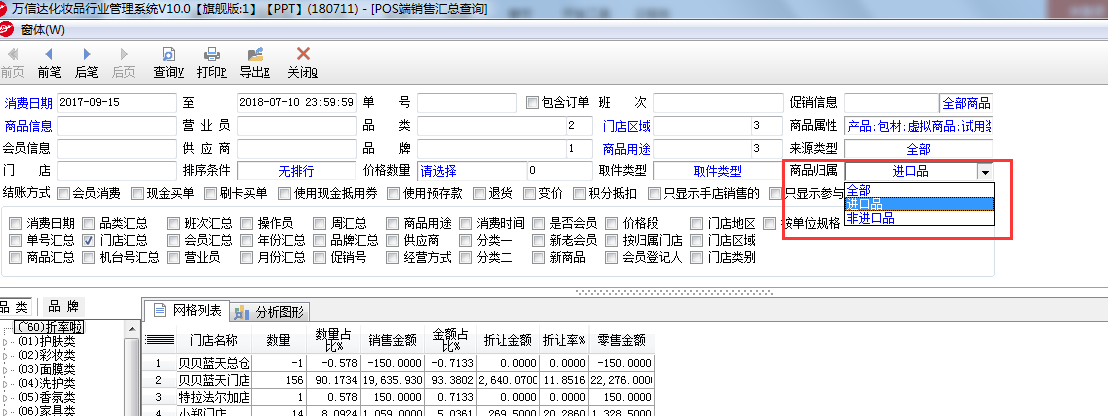Open the 取件类型 selector

(x=718, y=171)
